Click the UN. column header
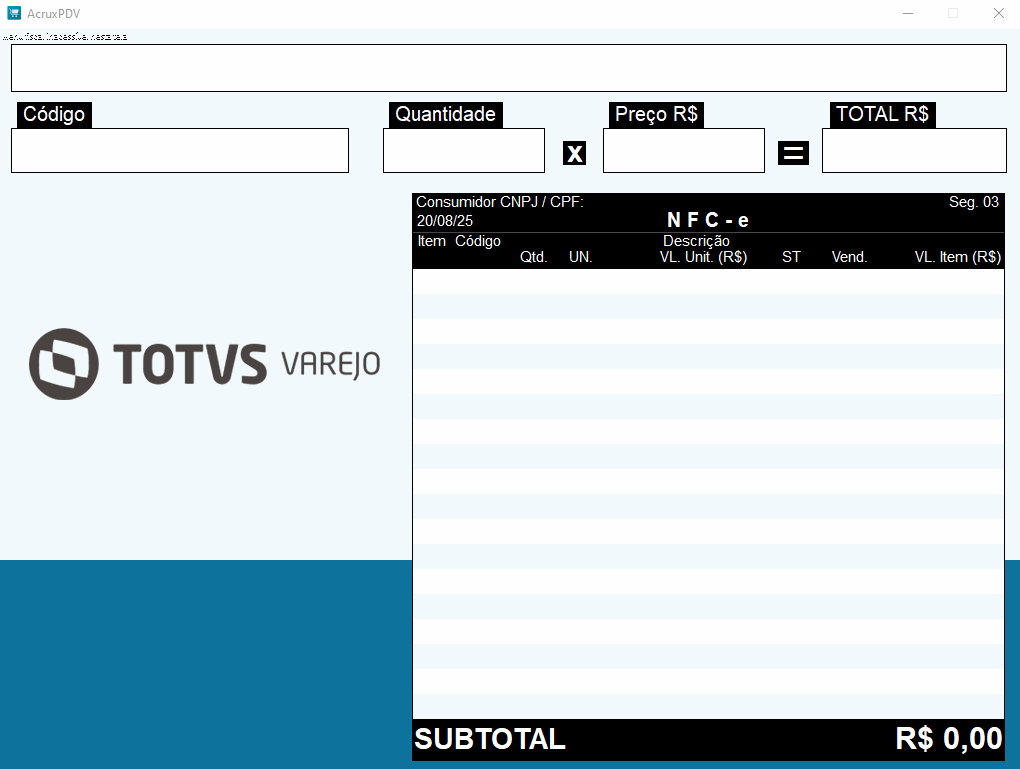 (x=580, y=257)
